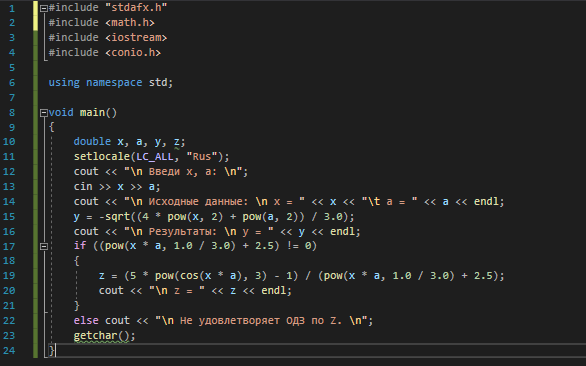Click the 'double' type keyword
This screenshot has height=366, width=586.
[x=92, y=141]
